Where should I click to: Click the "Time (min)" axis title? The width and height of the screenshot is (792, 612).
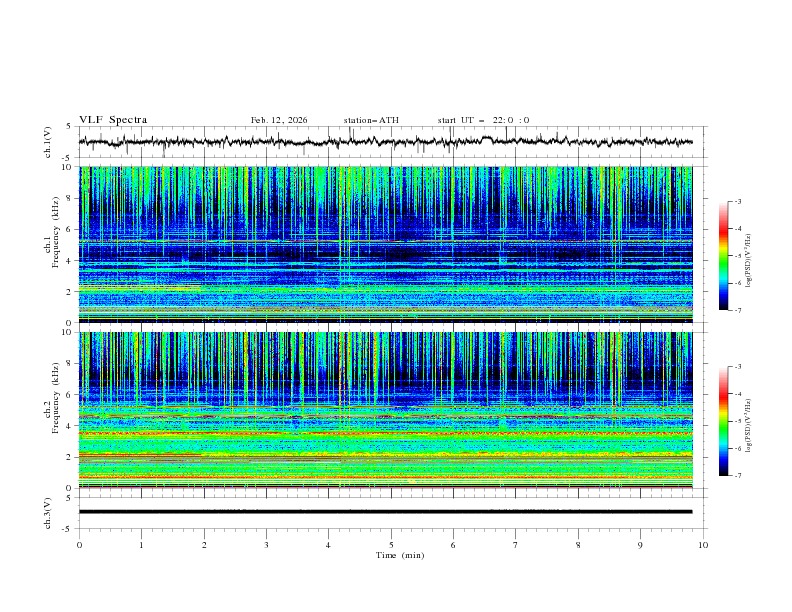pos(400,555)
